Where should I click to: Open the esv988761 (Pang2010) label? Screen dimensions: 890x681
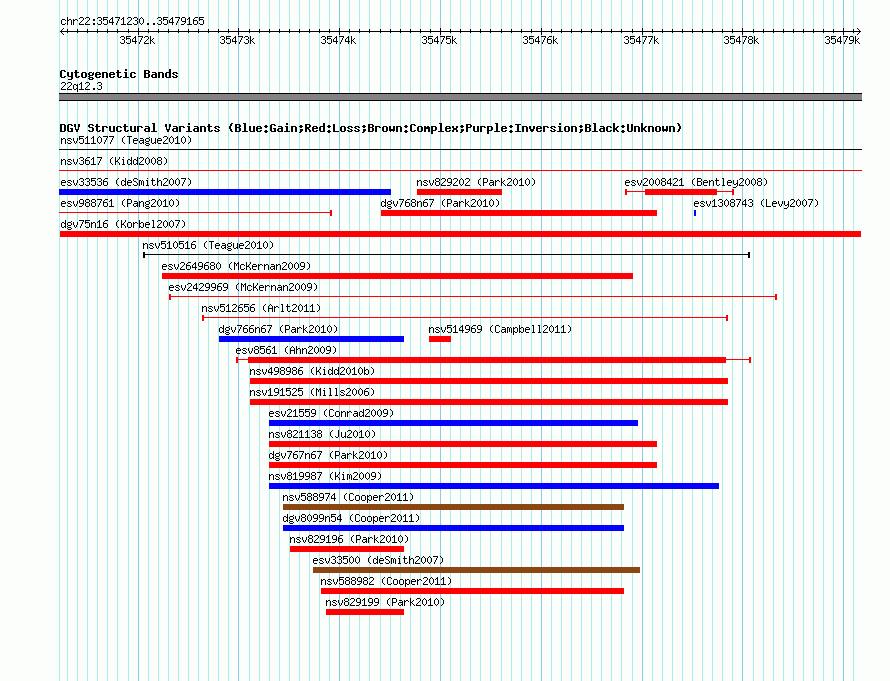(x=120, y=203)
